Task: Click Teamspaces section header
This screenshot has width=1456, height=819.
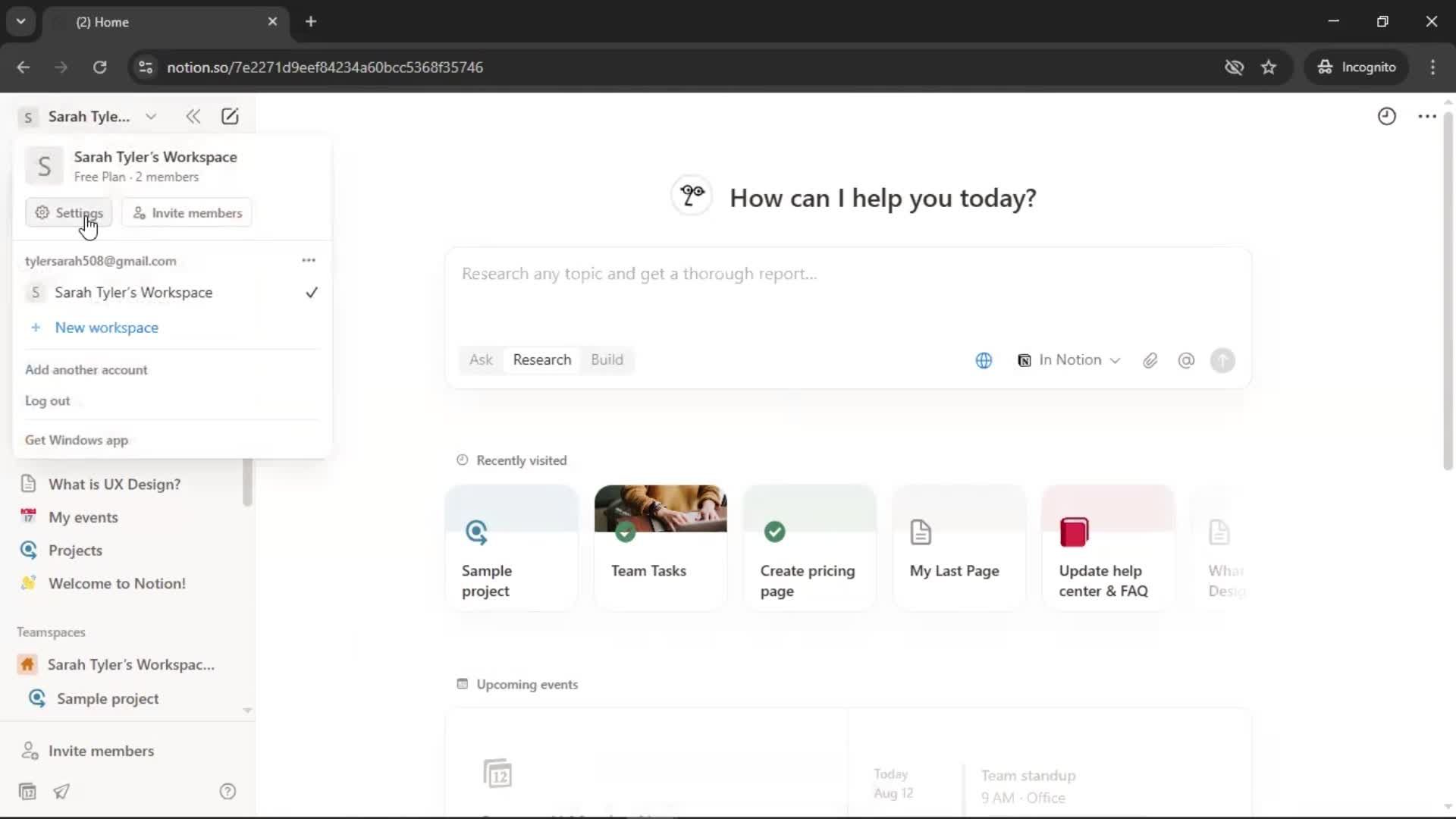Action: point(51,632)
